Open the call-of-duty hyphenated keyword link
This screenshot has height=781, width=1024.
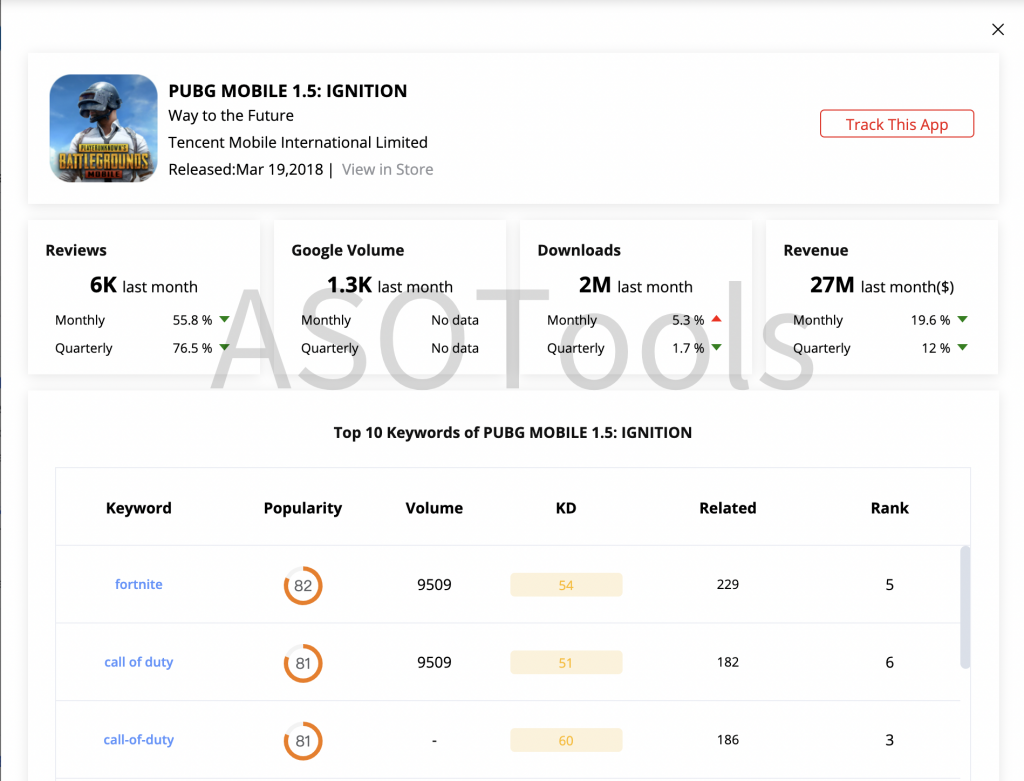pyautogui.click(x=138, y=740)
